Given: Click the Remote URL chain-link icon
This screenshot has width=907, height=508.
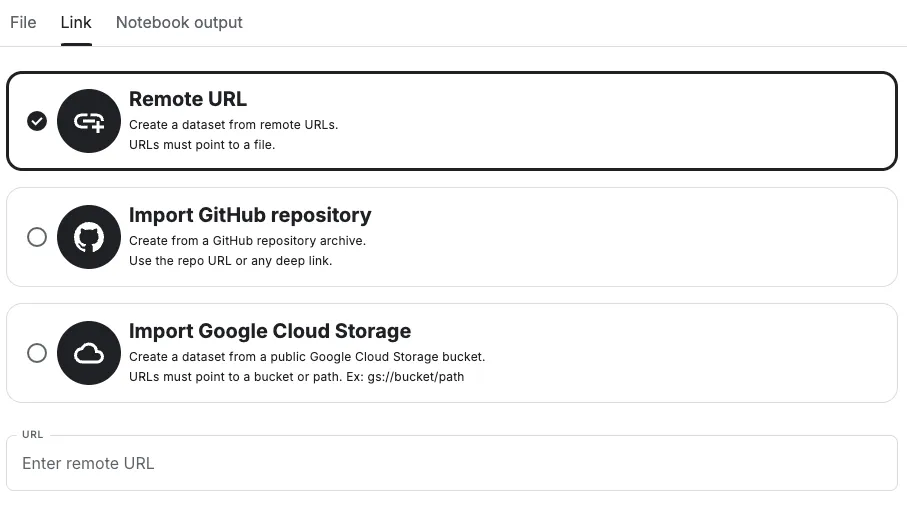Looking at the screenshot, I should [x=89, y=121].
